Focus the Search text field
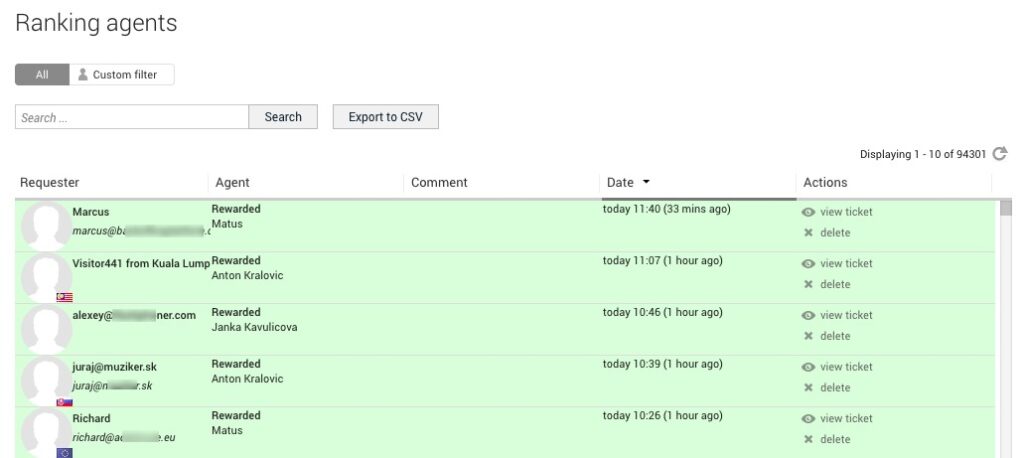The height and width of the screenshot is (458, 1024). click(x=132, y=117)
